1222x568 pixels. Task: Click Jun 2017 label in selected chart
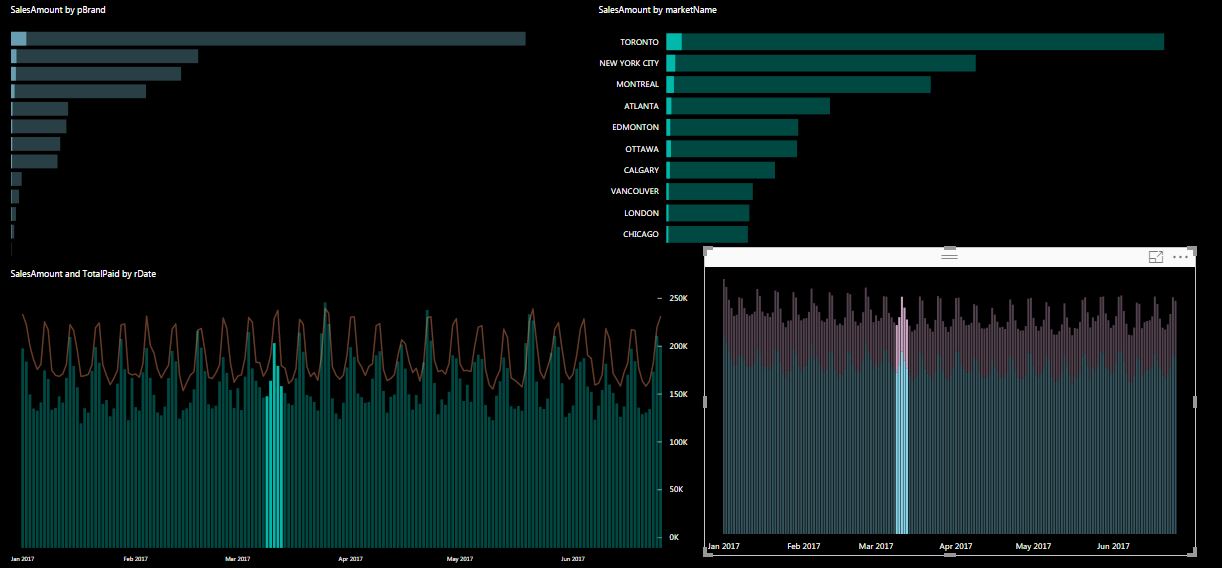[x=1113, y=546]
